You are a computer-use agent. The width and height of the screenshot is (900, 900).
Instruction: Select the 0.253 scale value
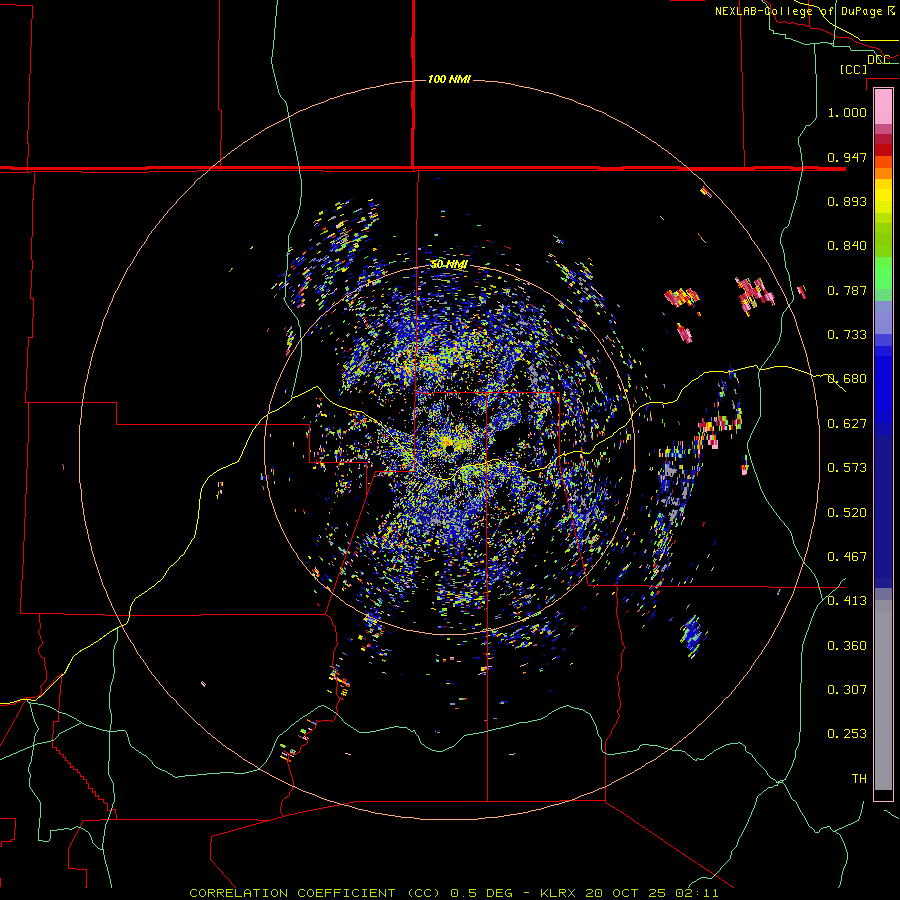847,734
